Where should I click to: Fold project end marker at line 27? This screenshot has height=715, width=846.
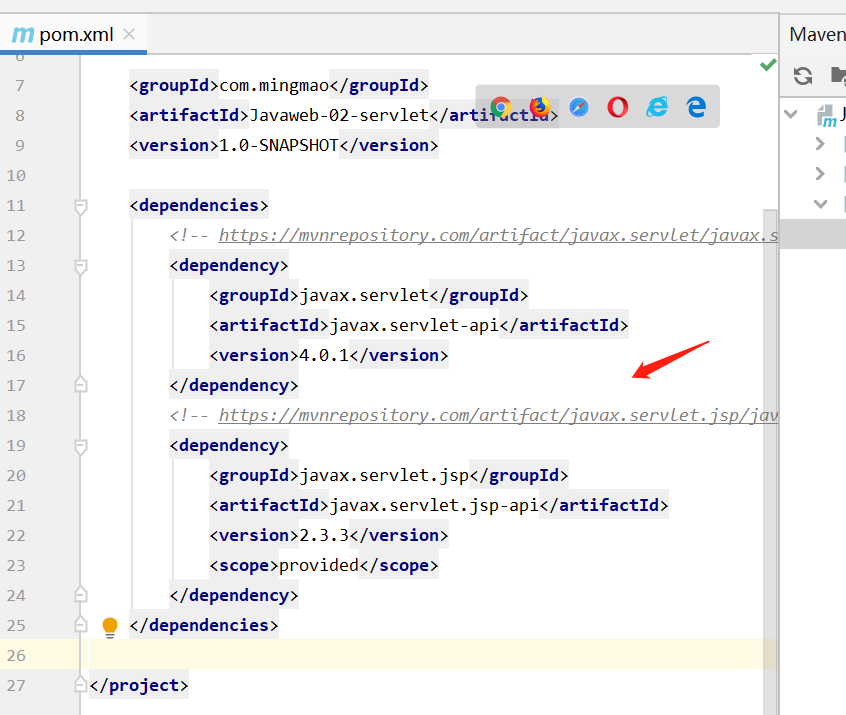[80, 684]
